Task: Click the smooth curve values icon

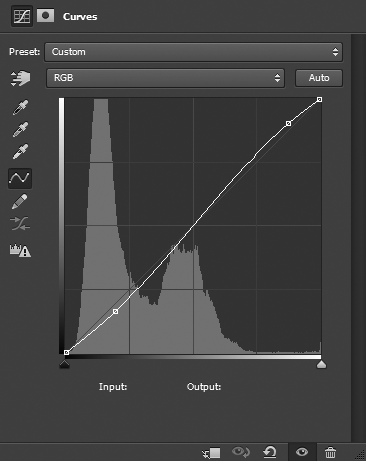Action: [x=20, y=223]
